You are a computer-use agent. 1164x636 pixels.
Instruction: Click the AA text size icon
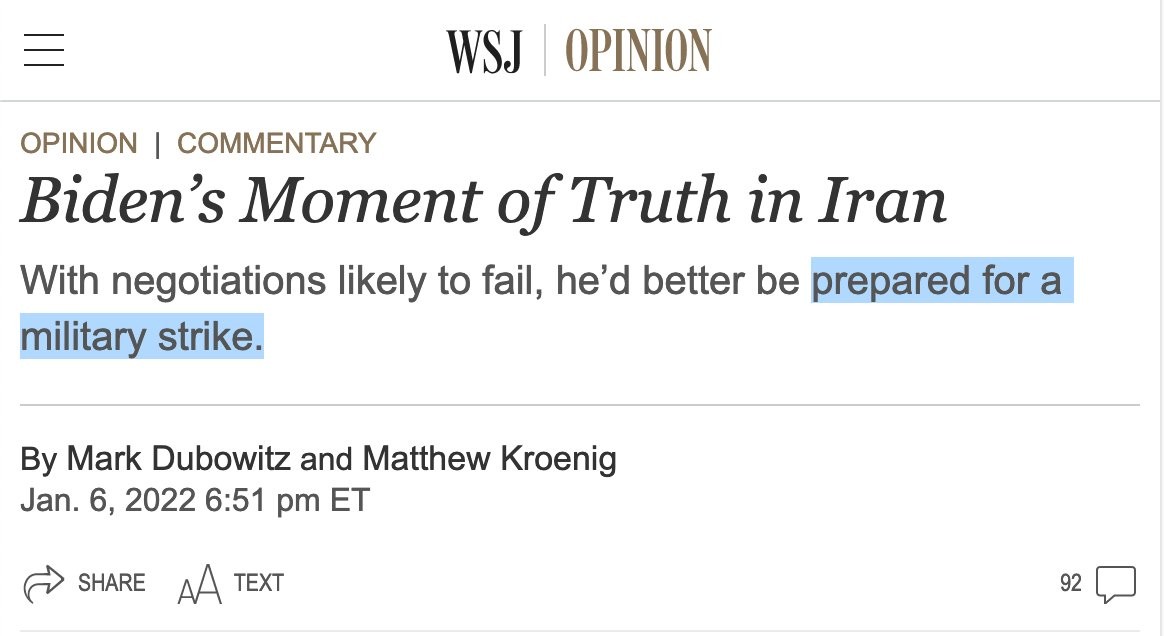(197, 586)
